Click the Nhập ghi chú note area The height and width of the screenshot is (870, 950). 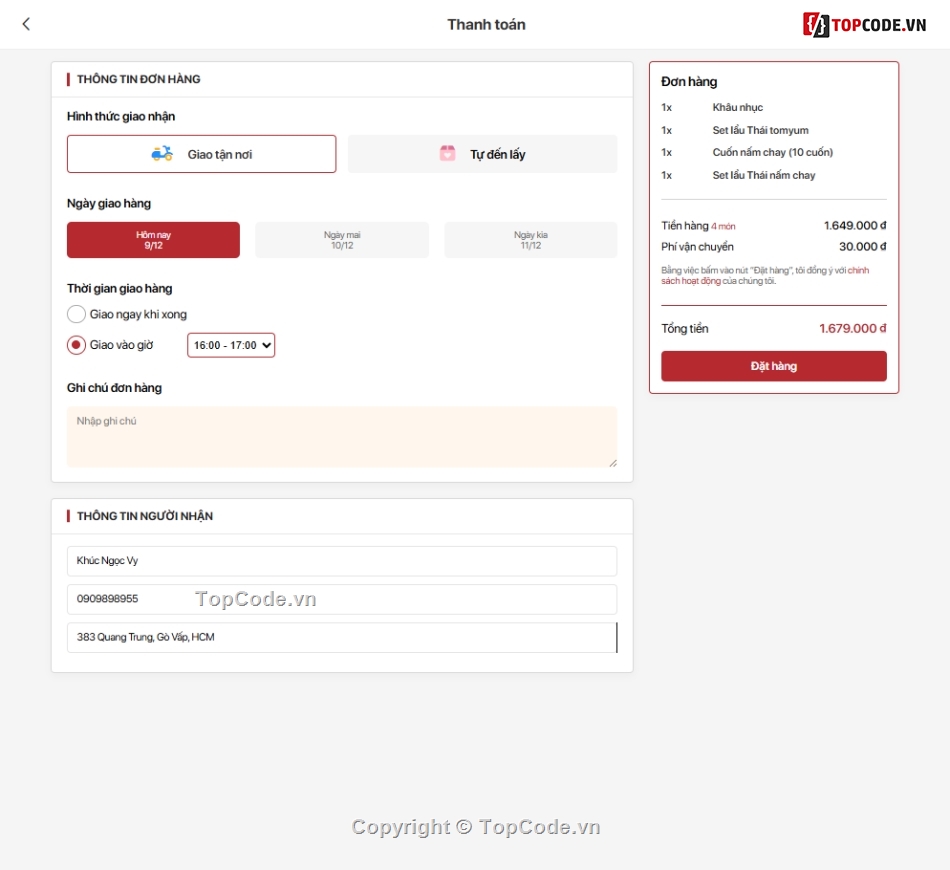[342, 436]
